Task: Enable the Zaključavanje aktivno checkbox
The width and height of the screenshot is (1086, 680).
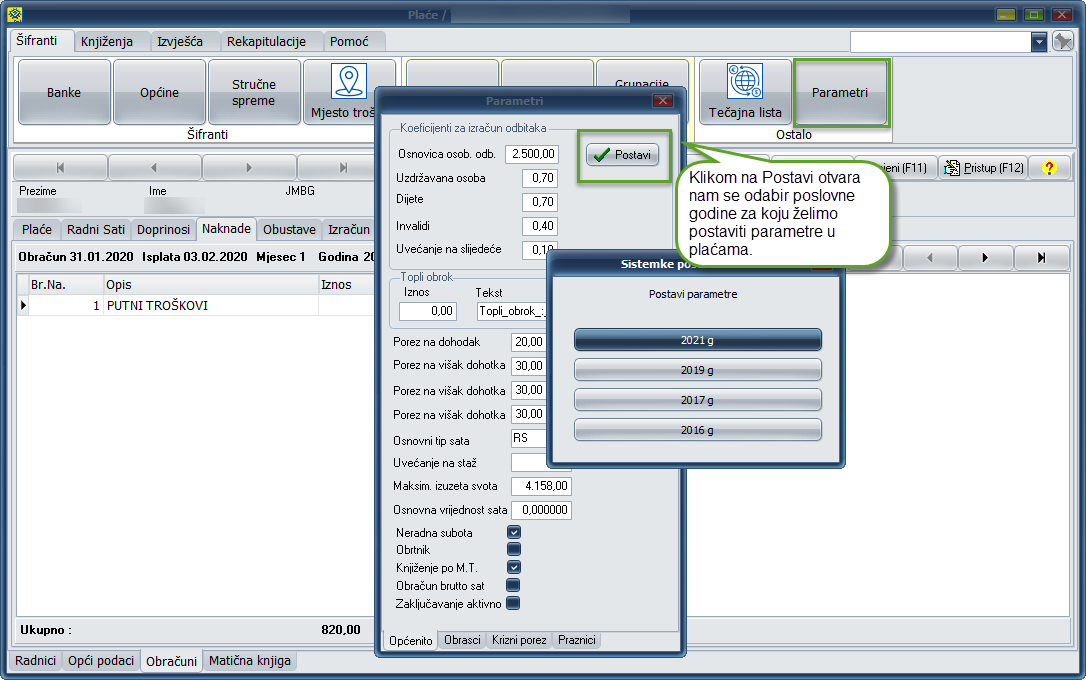Action: tap(513, 603)
